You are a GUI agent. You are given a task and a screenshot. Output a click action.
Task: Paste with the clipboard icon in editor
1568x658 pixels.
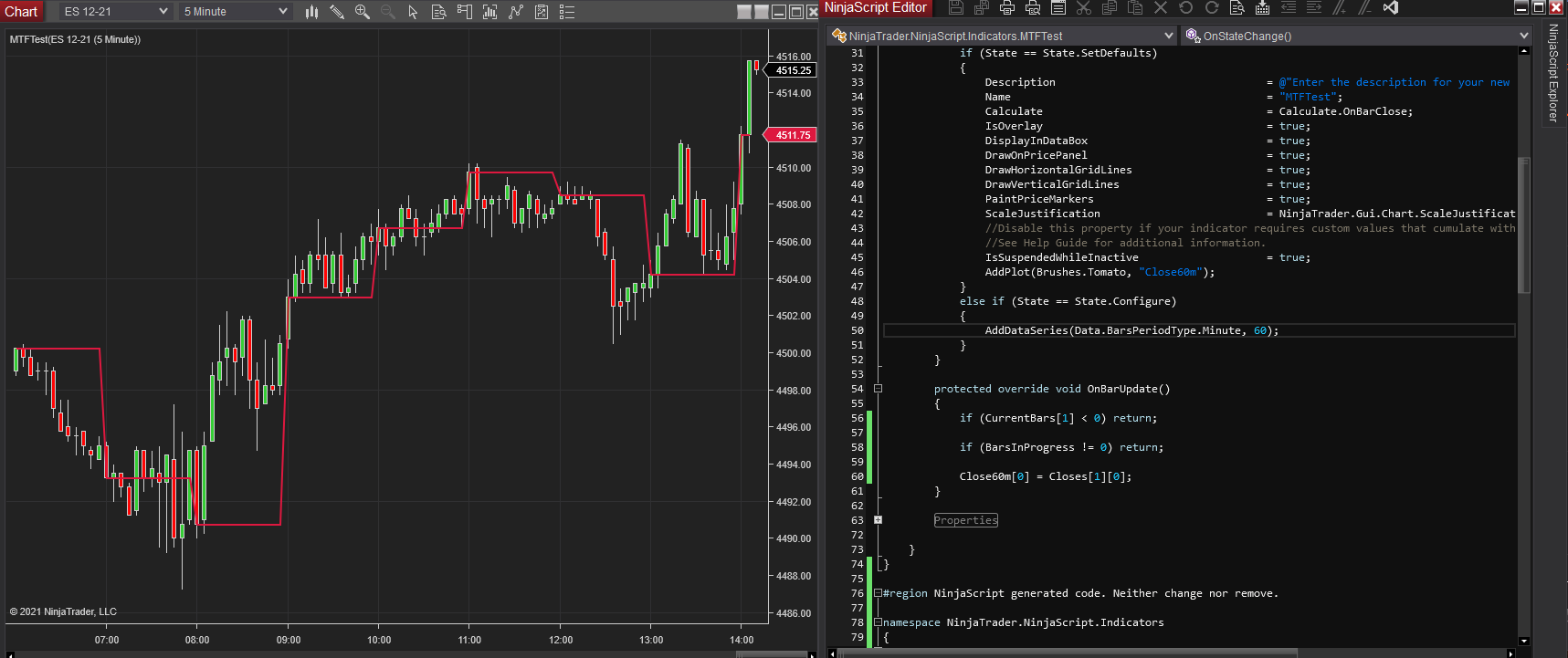(1135, 7)
